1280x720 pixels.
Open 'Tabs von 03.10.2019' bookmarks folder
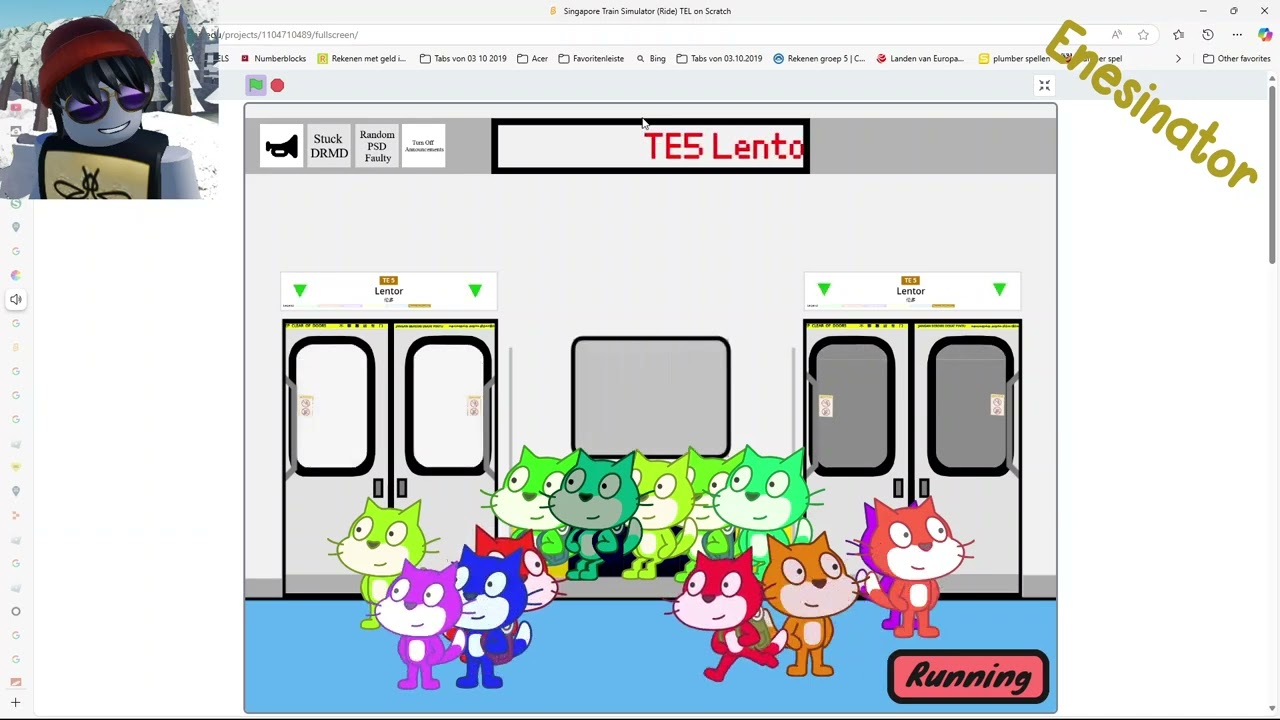(719, 58)
